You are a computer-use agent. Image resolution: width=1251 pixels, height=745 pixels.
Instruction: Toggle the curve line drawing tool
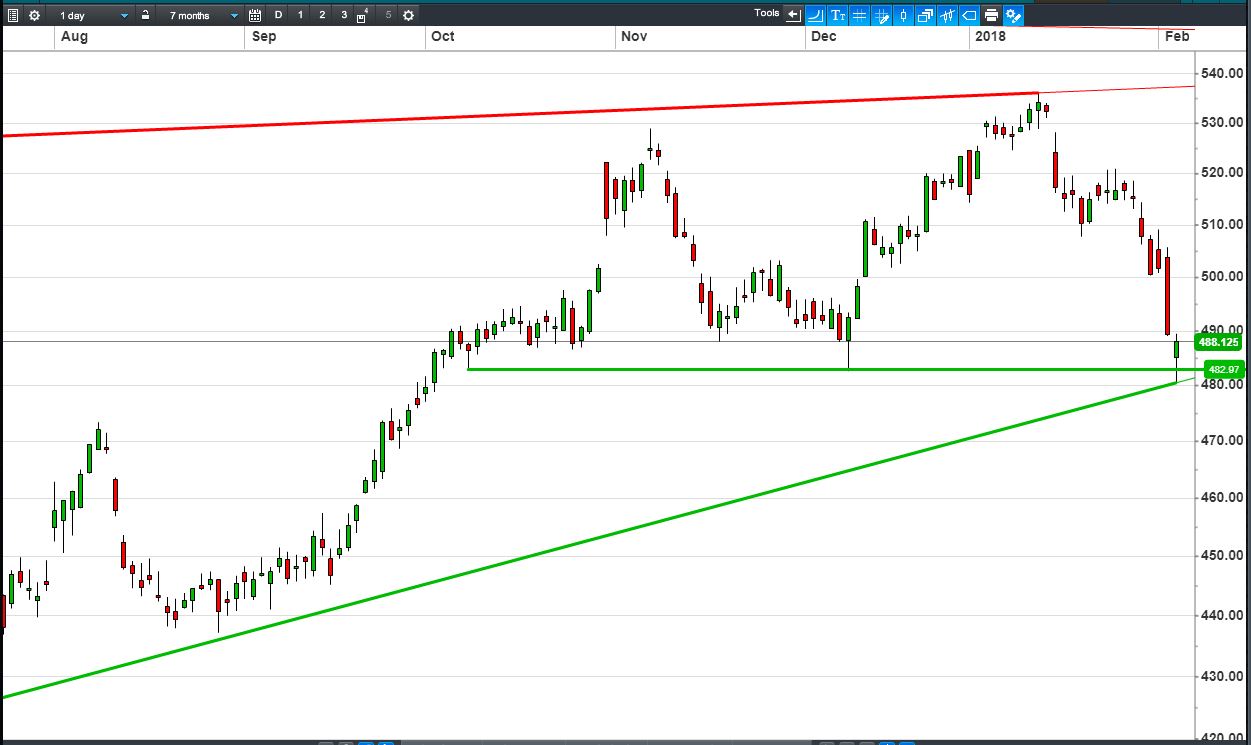pyautogui.click(x=815, y=15)
